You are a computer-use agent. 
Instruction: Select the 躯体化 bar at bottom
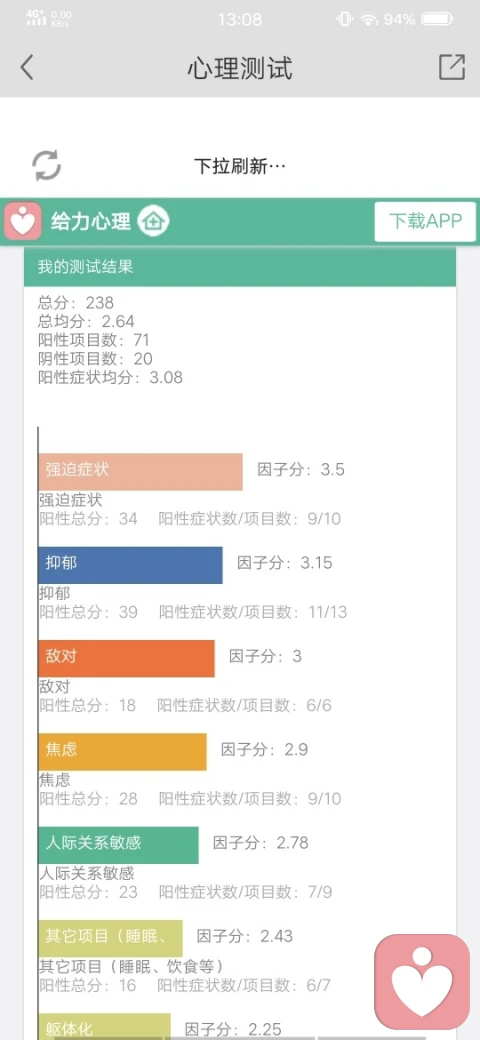pos(105,1027)
